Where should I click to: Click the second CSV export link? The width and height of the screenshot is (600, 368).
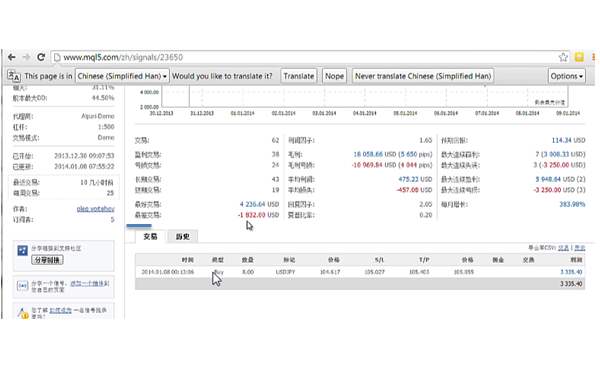click(x=579, y=248)
